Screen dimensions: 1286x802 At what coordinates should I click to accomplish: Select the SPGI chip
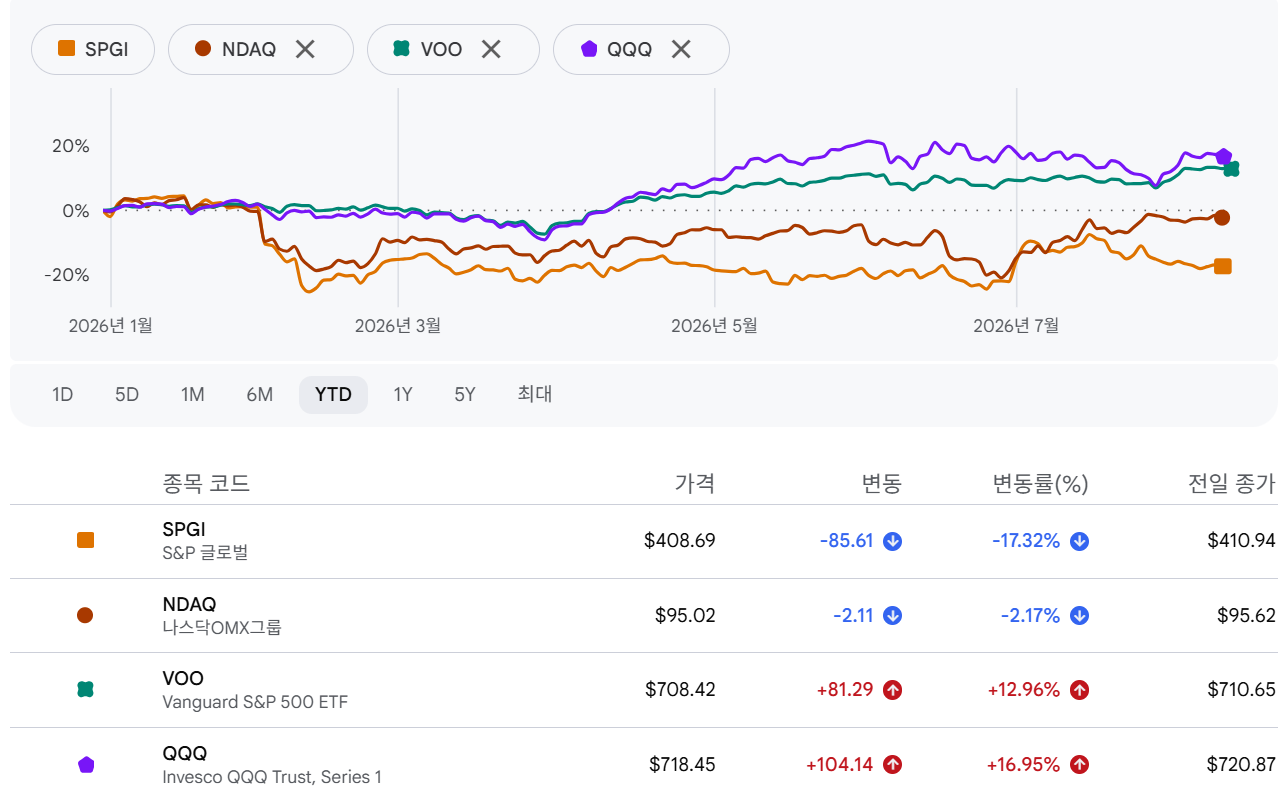point(93,49)
